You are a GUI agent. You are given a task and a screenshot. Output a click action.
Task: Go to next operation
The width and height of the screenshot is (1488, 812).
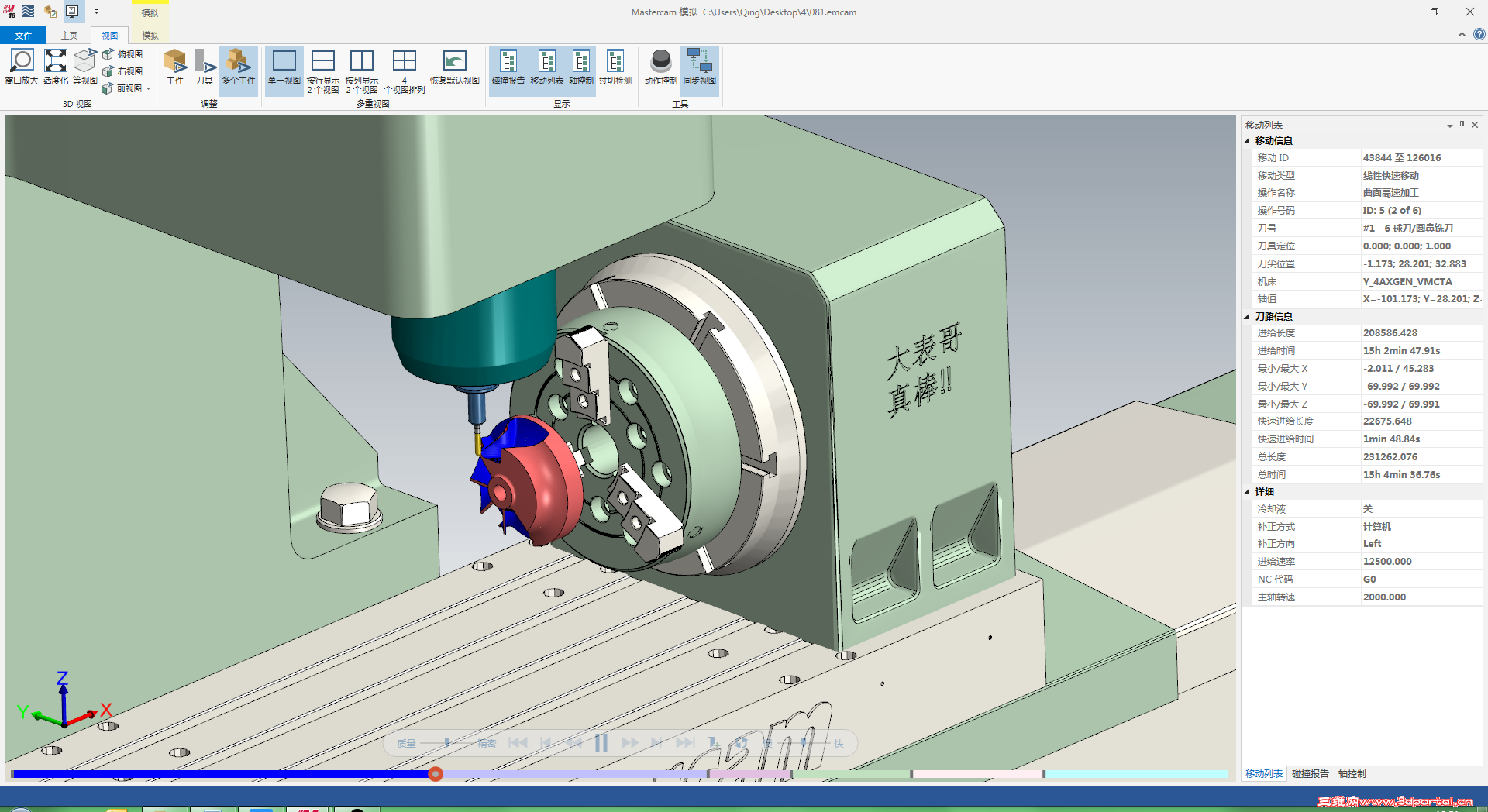656,743
